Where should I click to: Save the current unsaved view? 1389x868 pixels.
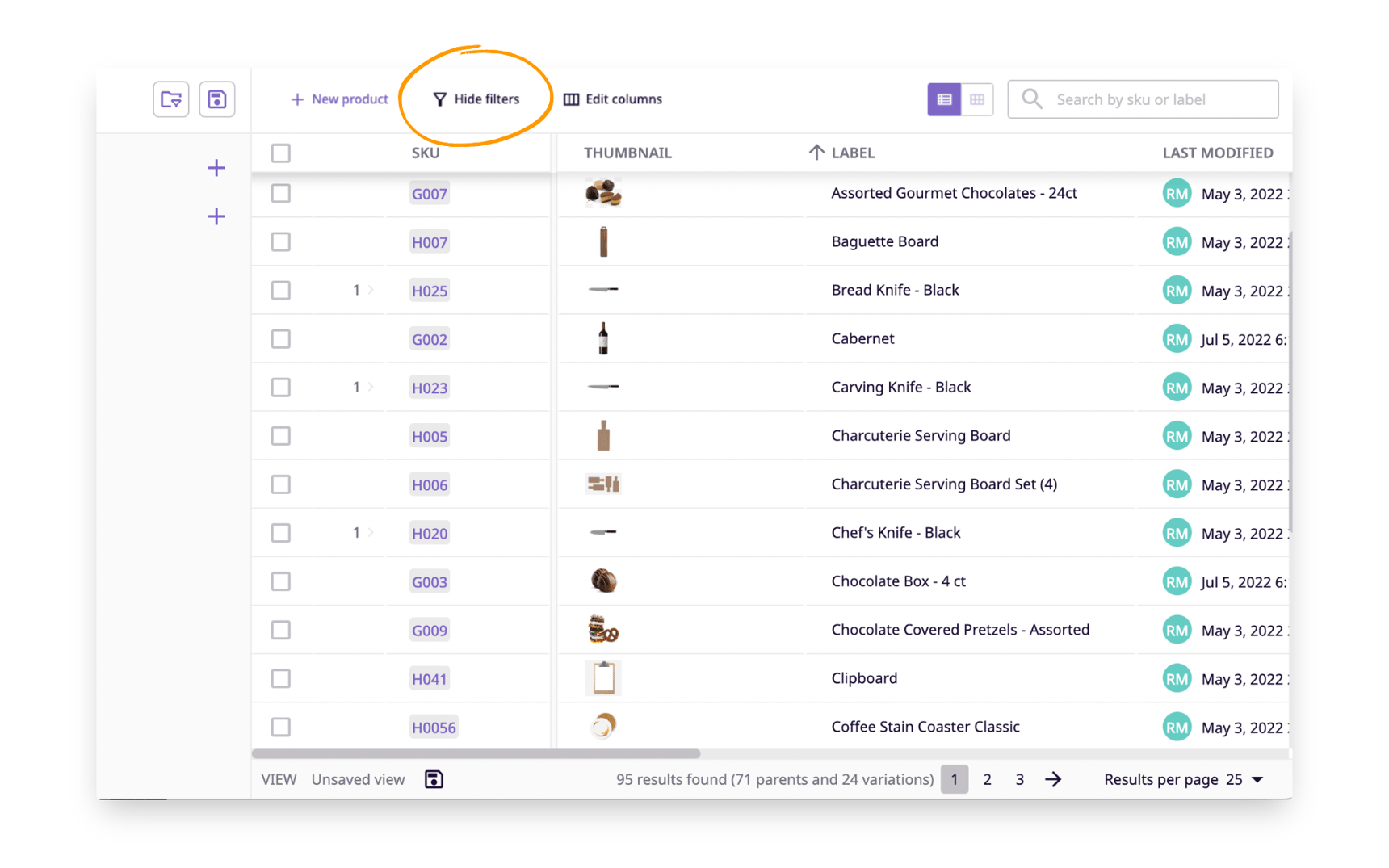(434, 778)
